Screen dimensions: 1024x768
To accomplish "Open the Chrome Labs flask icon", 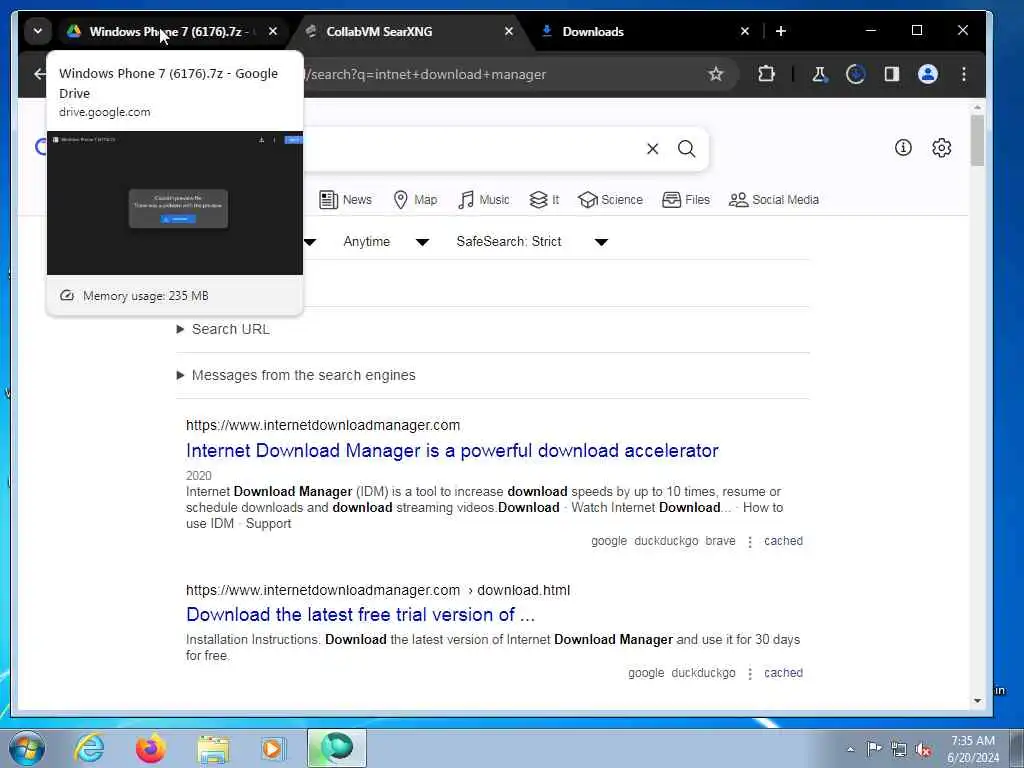I will coord(819,74).
